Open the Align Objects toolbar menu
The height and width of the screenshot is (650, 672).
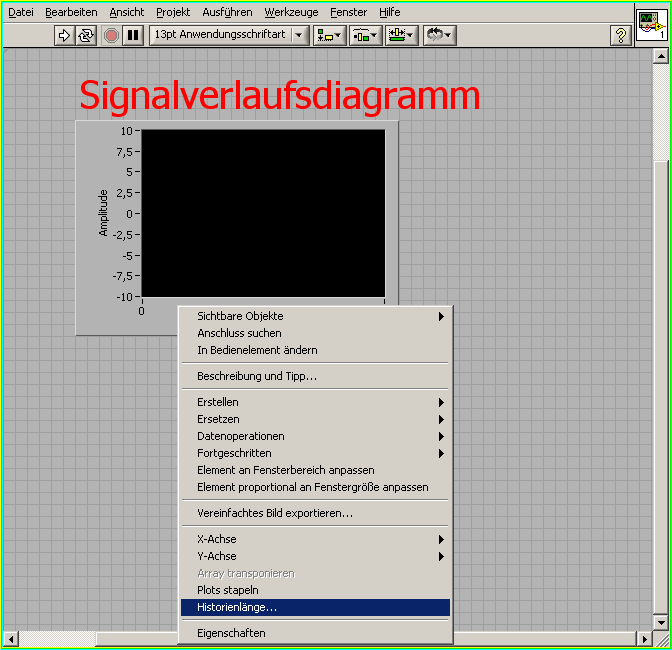click(x=330, y=35)
